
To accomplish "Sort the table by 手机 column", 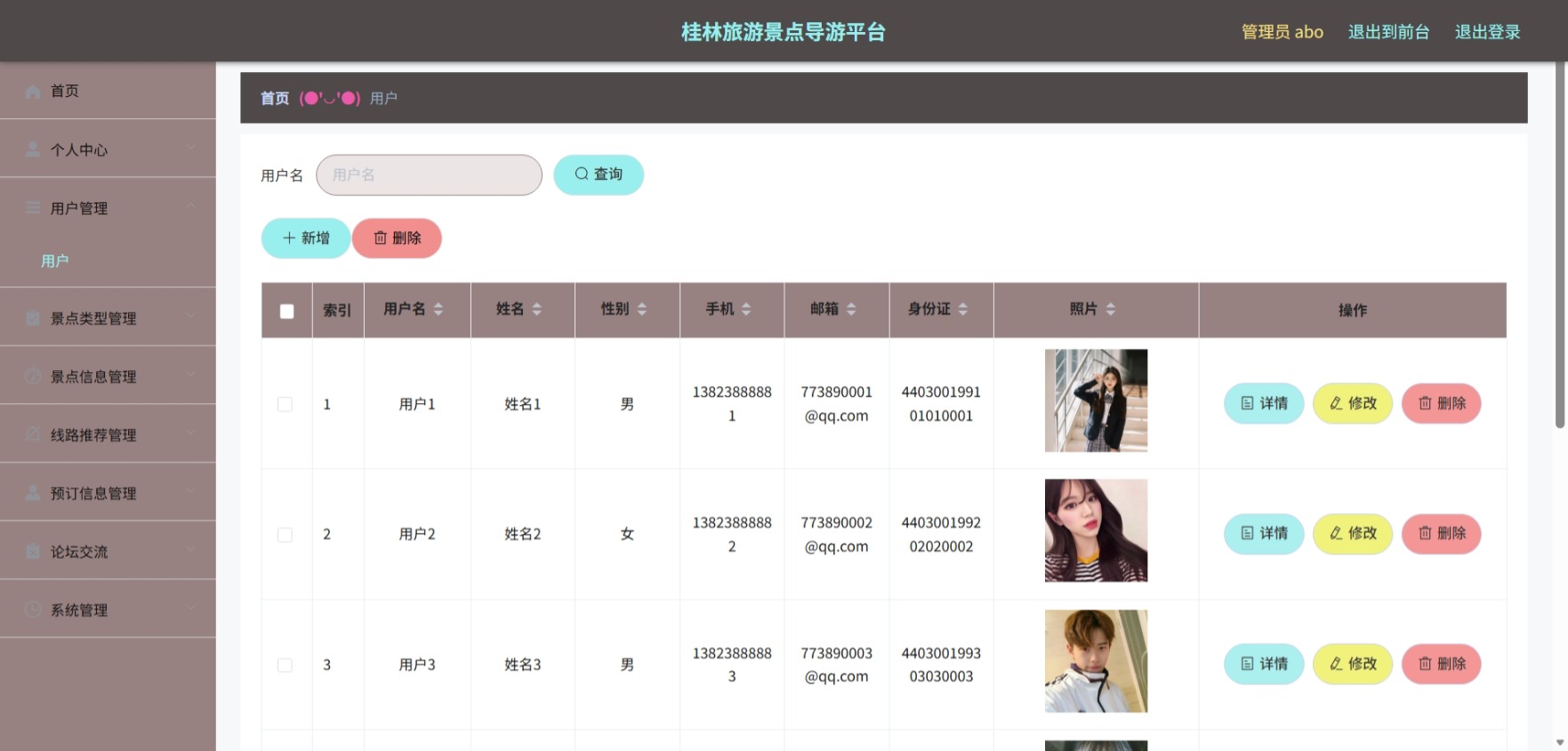I will [746, 309].
